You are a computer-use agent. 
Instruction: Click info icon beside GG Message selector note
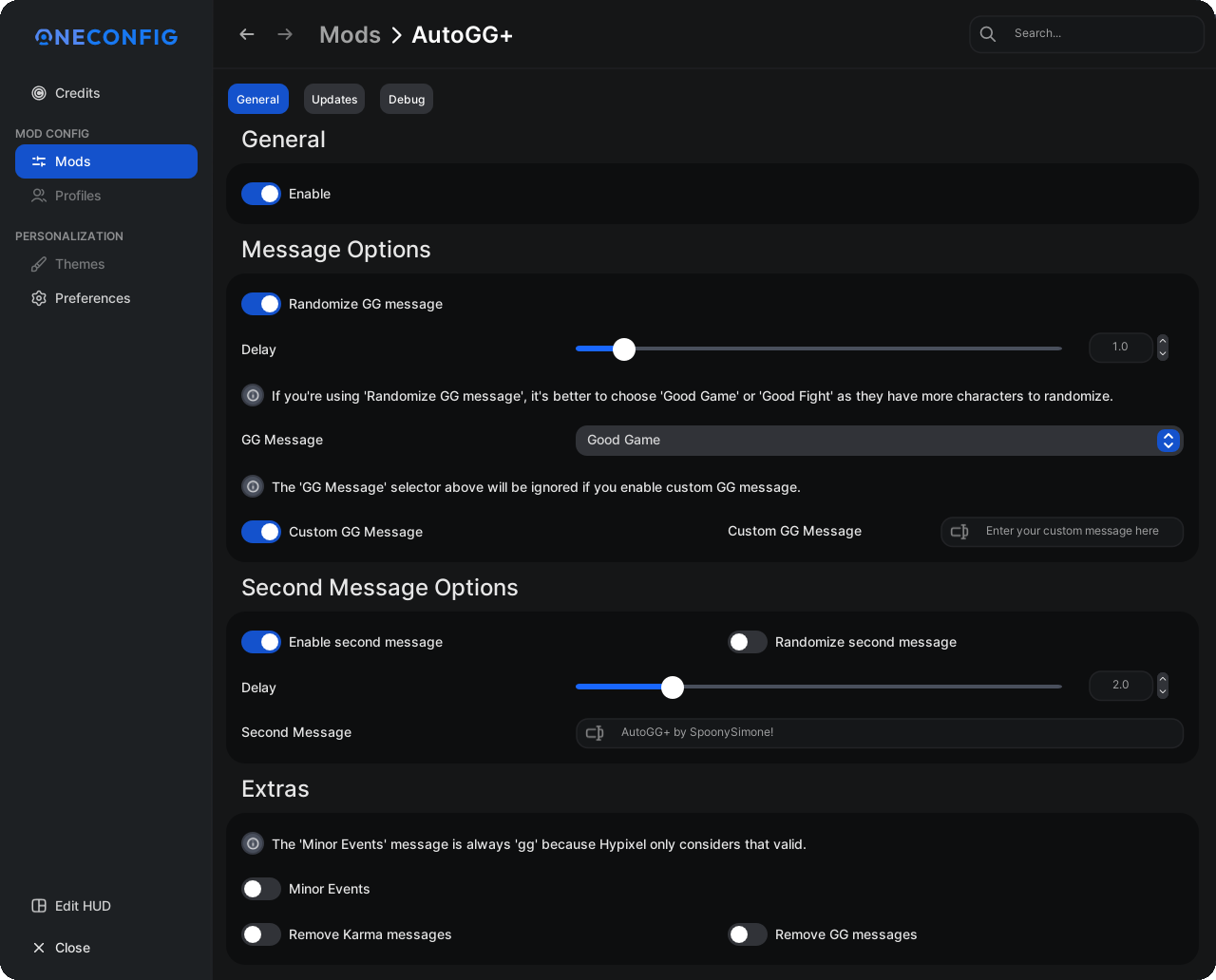(x=253, y=486)
